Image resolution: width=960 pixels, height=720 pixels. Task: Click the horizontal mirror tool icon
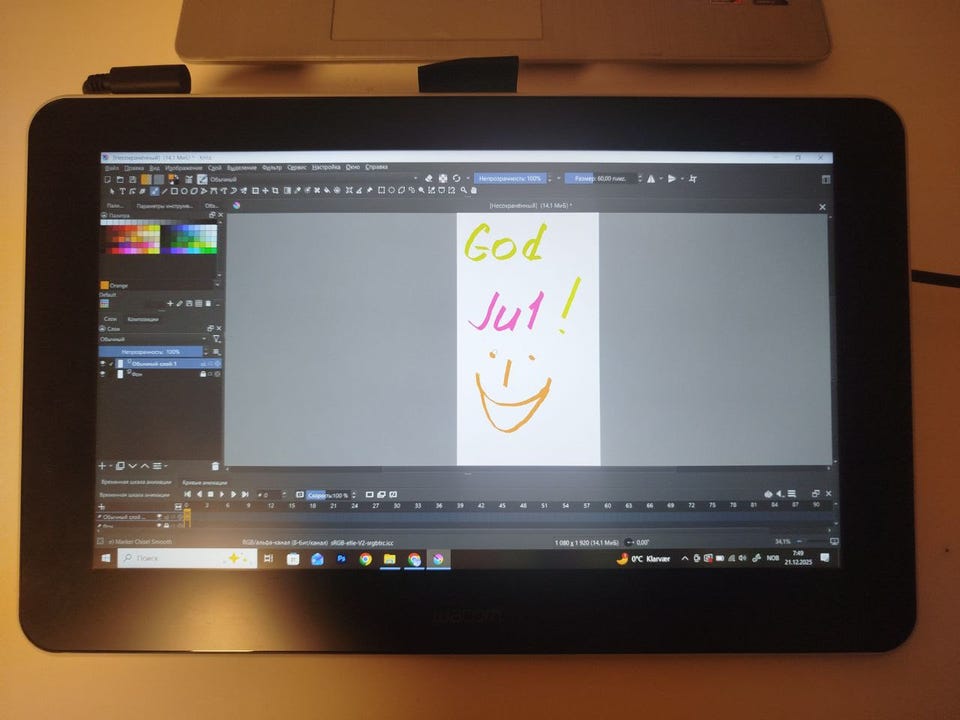(x=651, y=179)
